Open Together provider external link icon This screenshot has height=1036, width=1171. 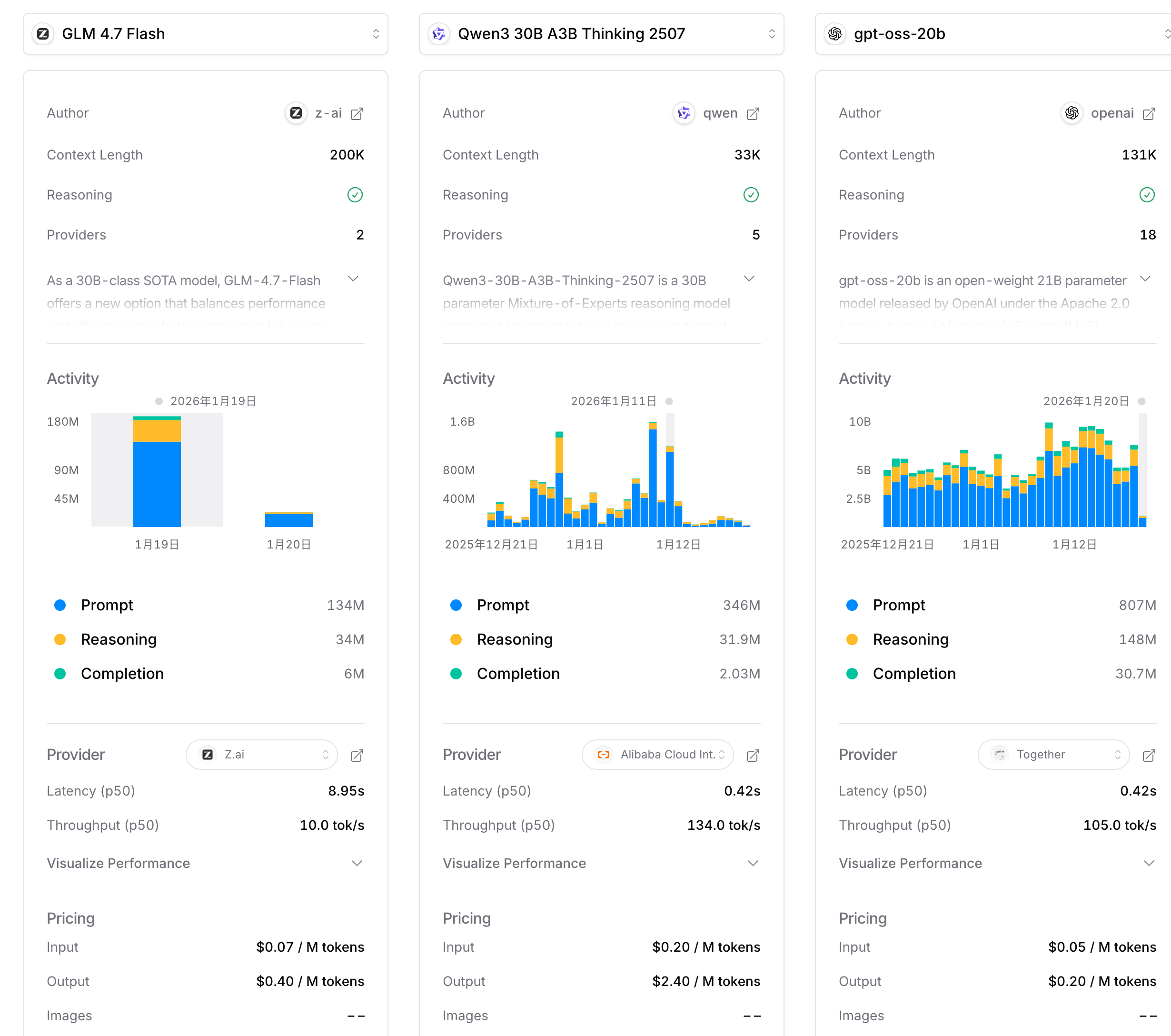tap(1148, 755)
